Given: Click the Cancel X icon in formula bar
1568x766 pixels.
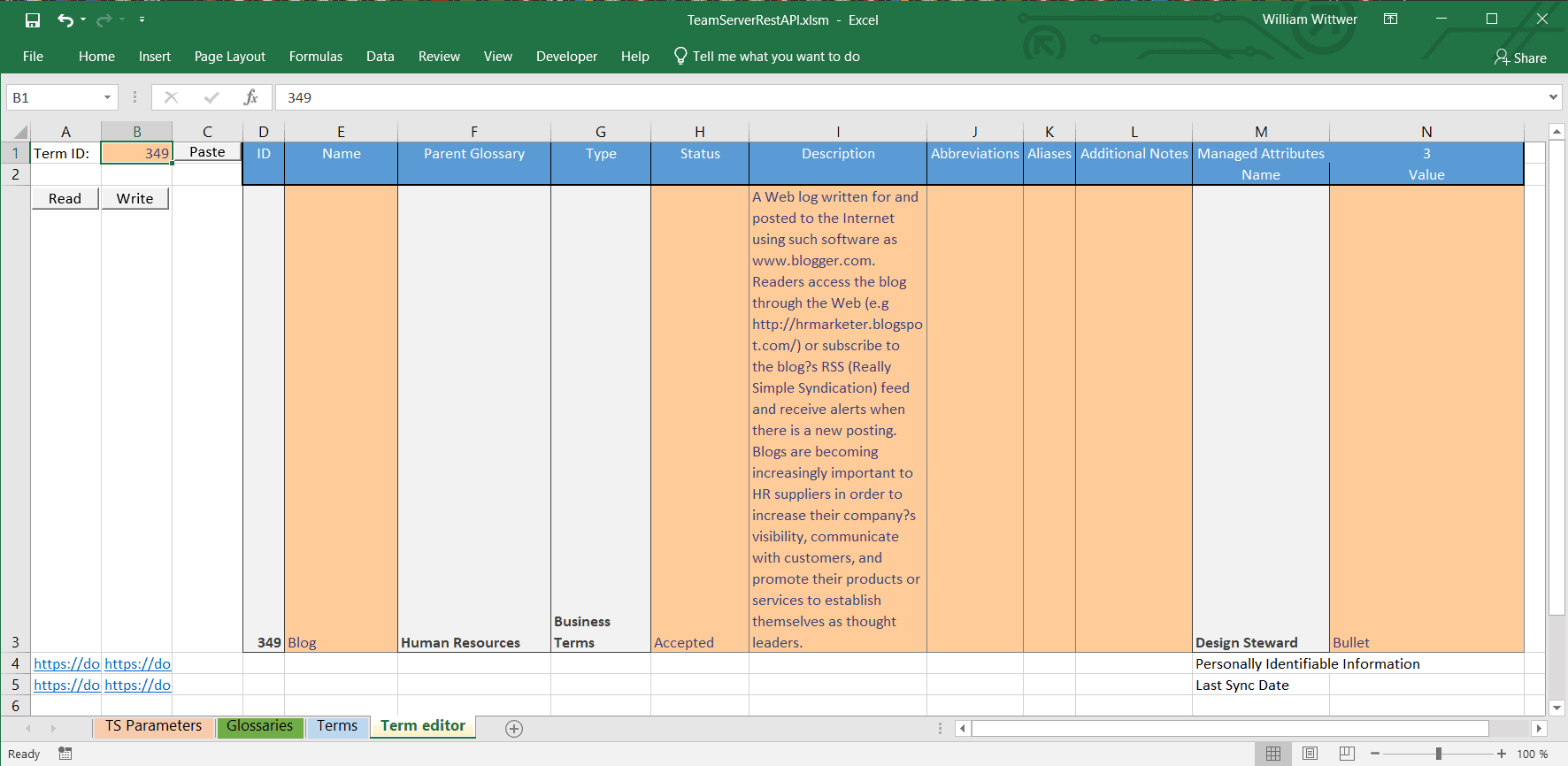Looking at the screenshot, I should 172,97.
